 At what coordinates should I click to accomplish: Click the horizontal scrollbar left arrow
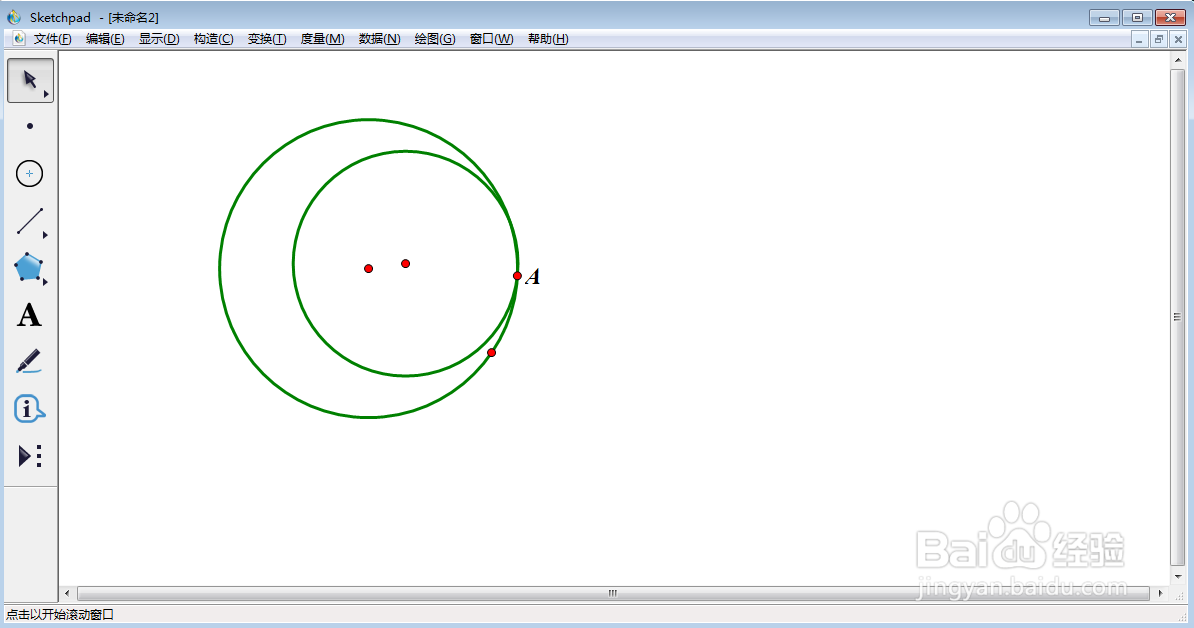coord(67,593)
